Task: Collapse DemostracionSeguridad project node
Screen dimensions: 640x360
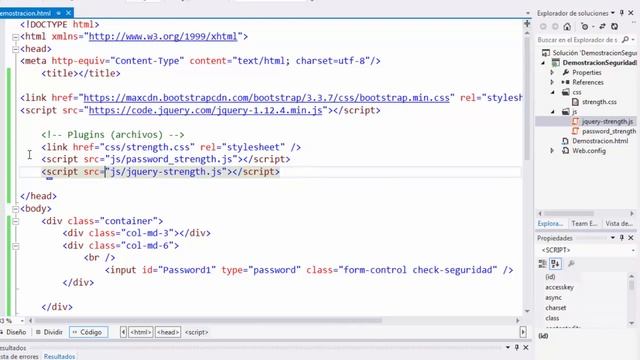Action: click(x=543, y=63)
